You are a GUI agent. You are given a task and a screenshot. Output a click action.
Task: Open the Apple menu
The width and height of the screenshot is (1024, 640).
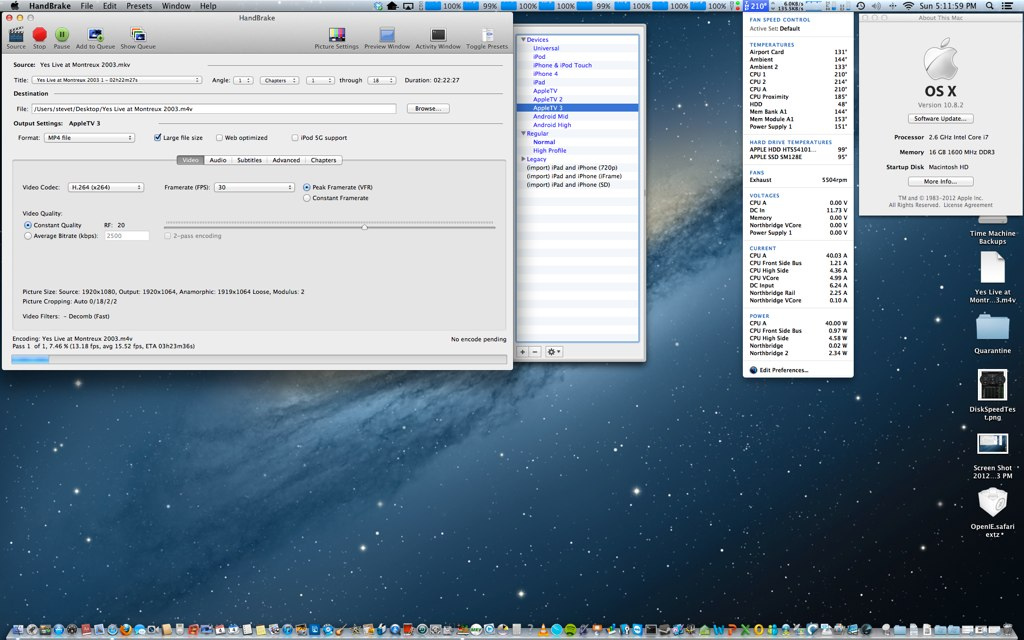pos(14,6)
